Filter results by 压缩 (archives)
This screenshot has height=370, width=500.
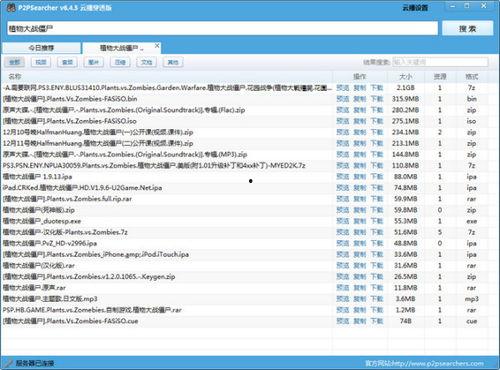[120, 62]
